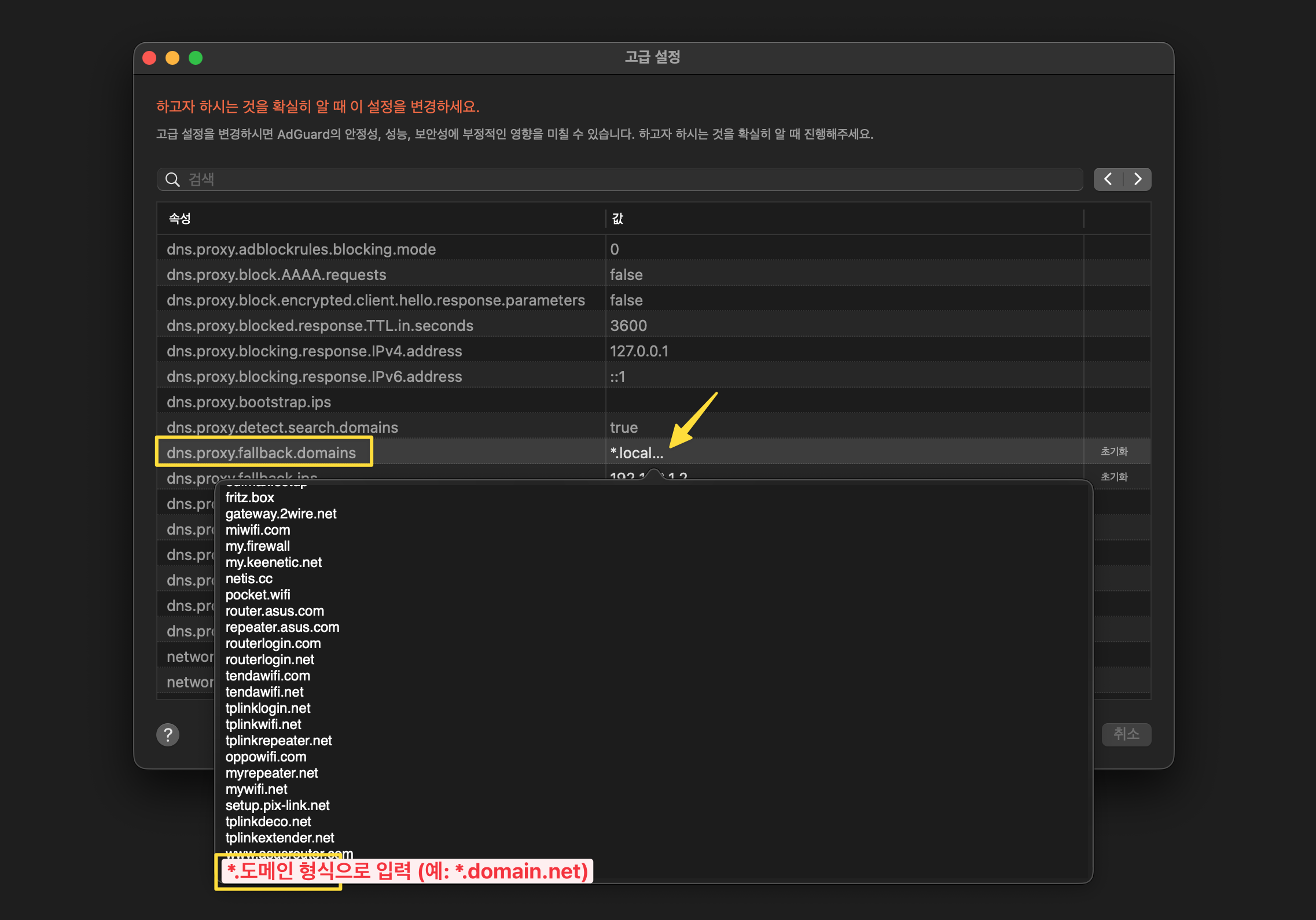Click the value 0 for blocking mode

615,249
